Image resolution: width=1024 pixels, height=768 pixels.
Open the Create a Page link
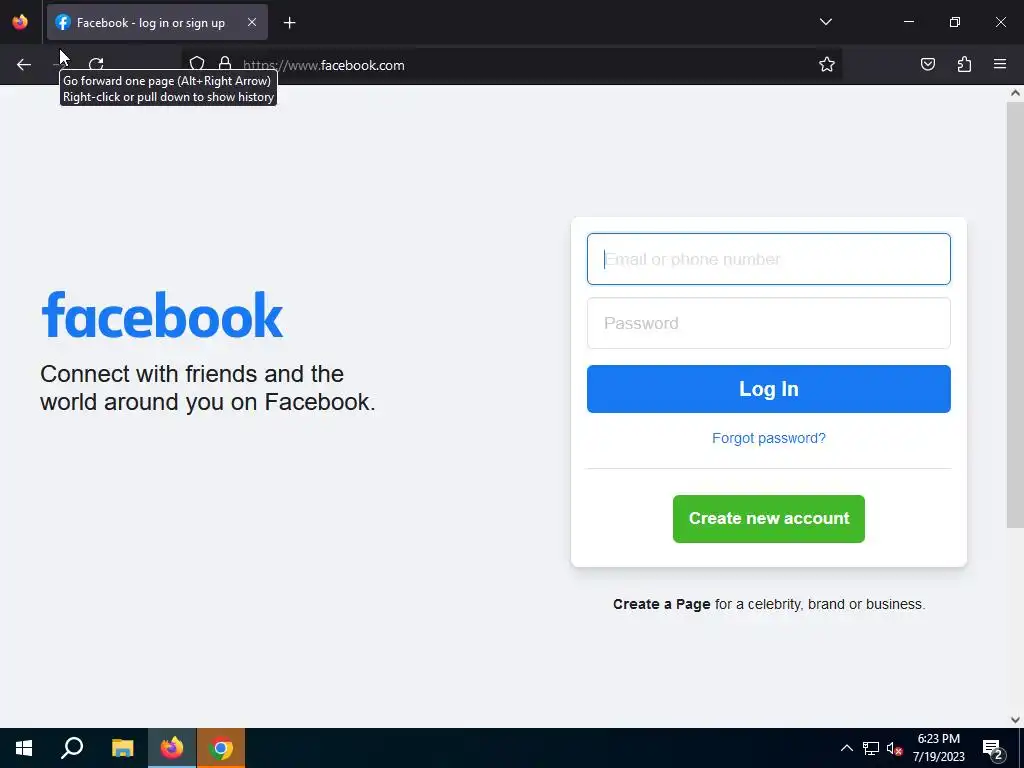coord(662,604)
